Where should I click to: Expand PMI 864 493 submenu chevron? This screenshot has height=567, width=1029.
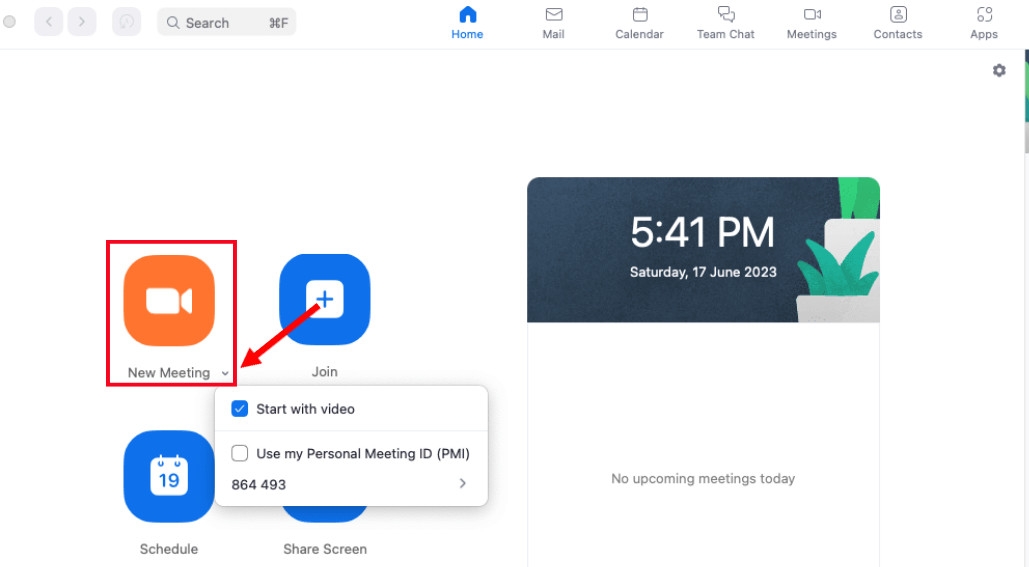click(x=463, y=484)
